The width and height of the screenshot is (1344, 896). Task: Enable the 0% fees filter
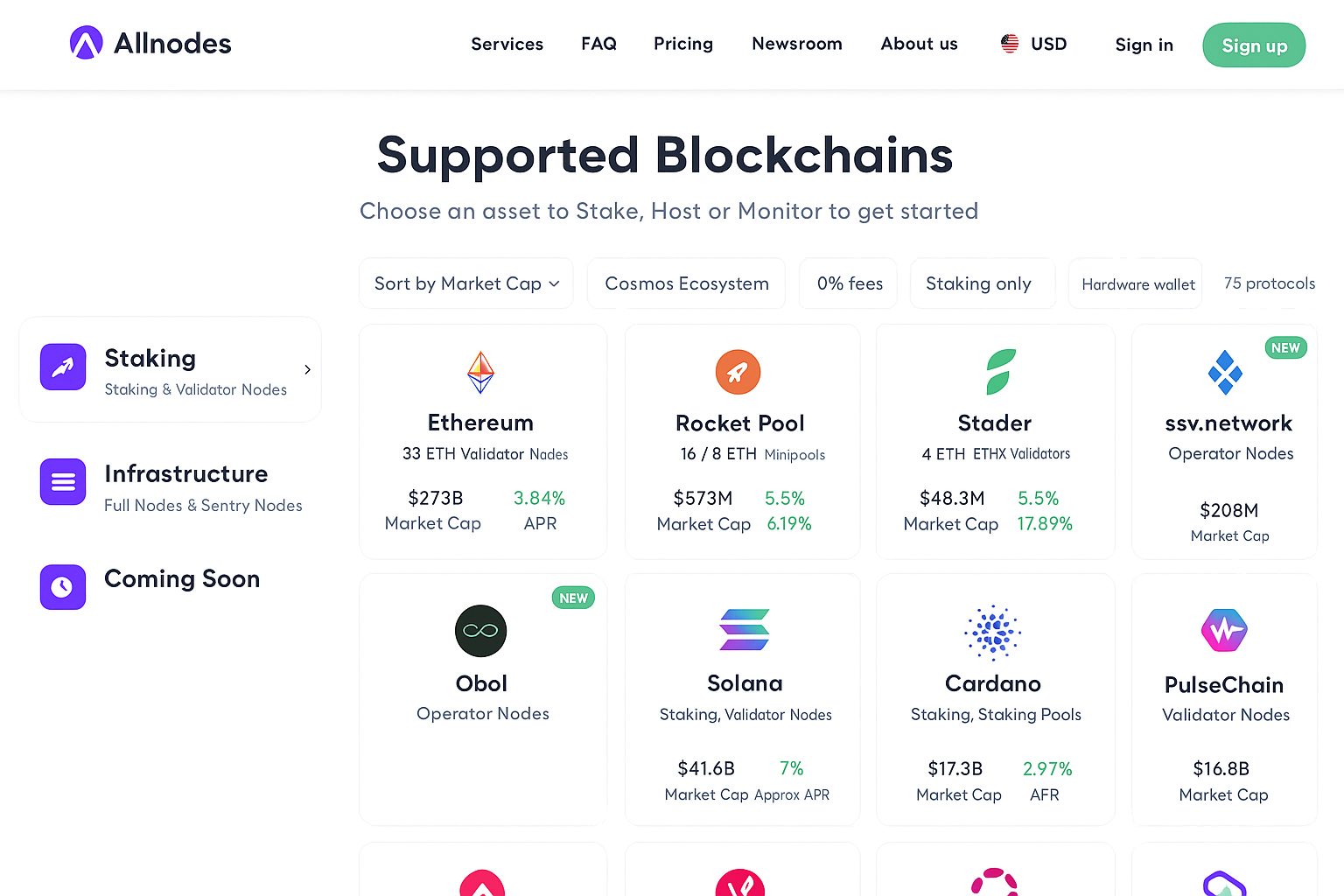pyautogui.click(x=849, y=283)
